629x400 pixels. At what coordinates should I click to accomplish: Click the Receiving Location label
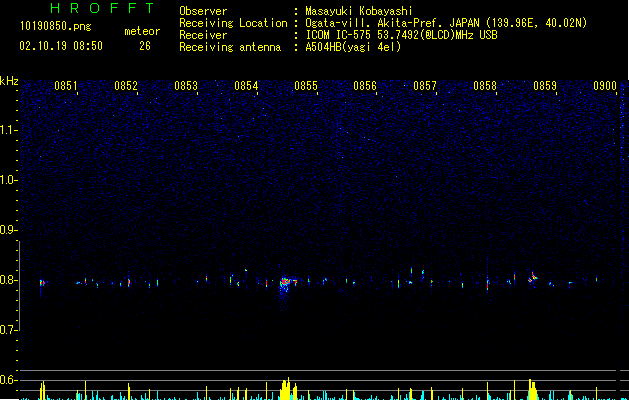pos(233,23)
